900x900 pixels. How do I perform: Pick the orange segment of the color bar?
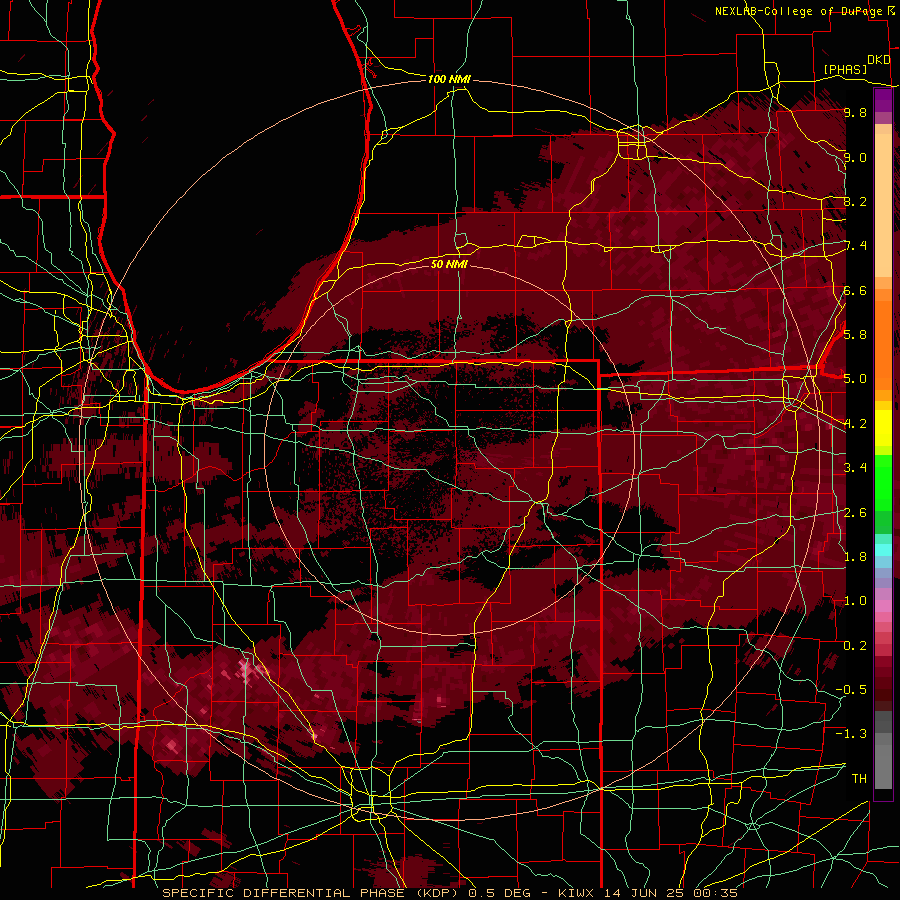[x=883, y=346]
